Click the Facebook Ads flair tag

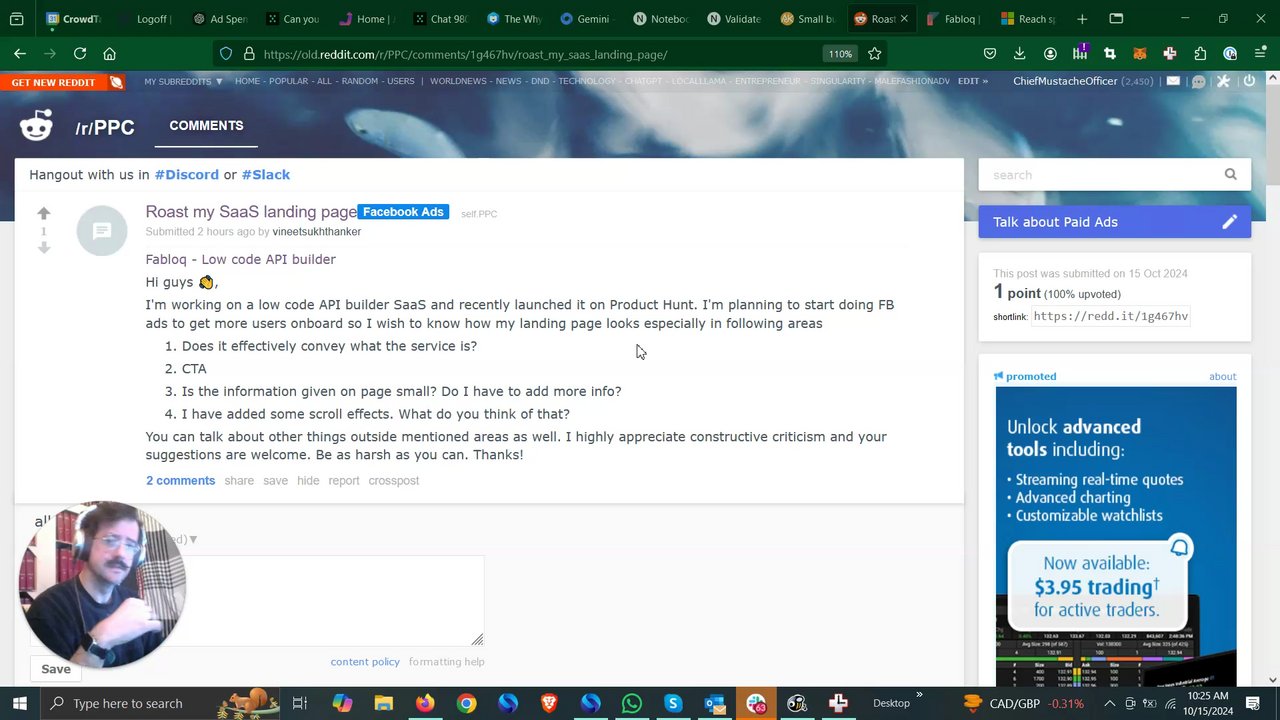(403, 212)
